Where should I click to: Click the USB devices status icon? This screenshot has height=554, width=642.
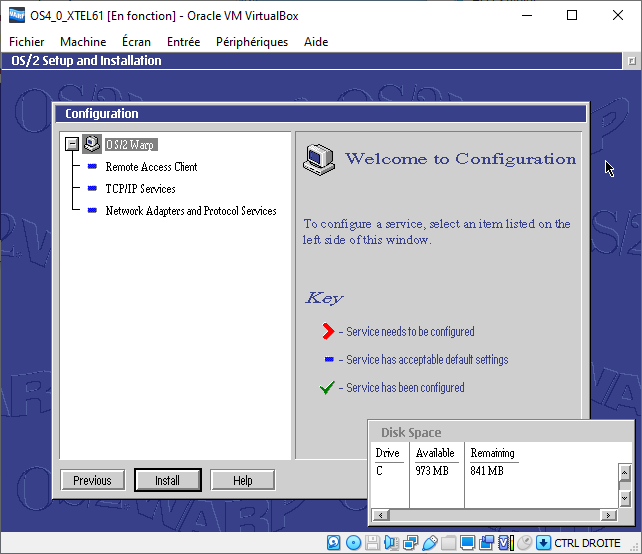pos(429,543)
